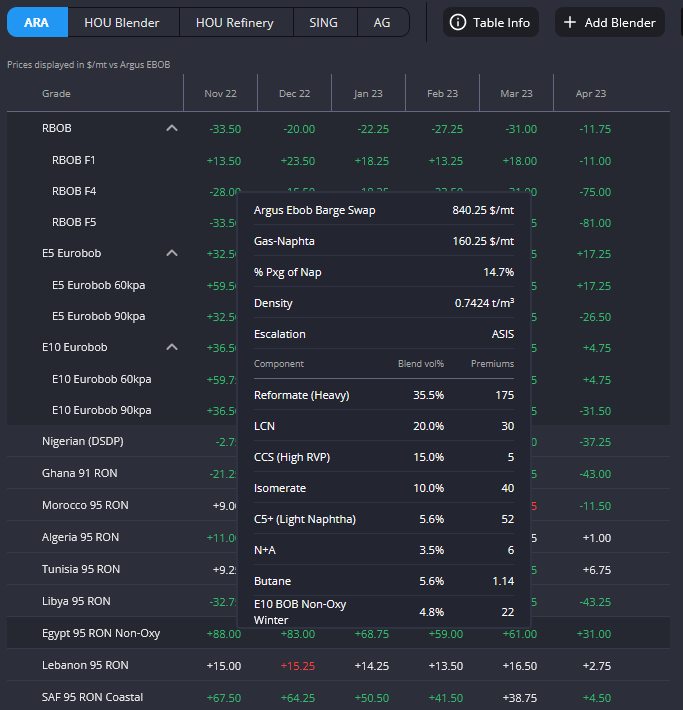
Task: Click the Grade column header
Action: pos(56,93)
